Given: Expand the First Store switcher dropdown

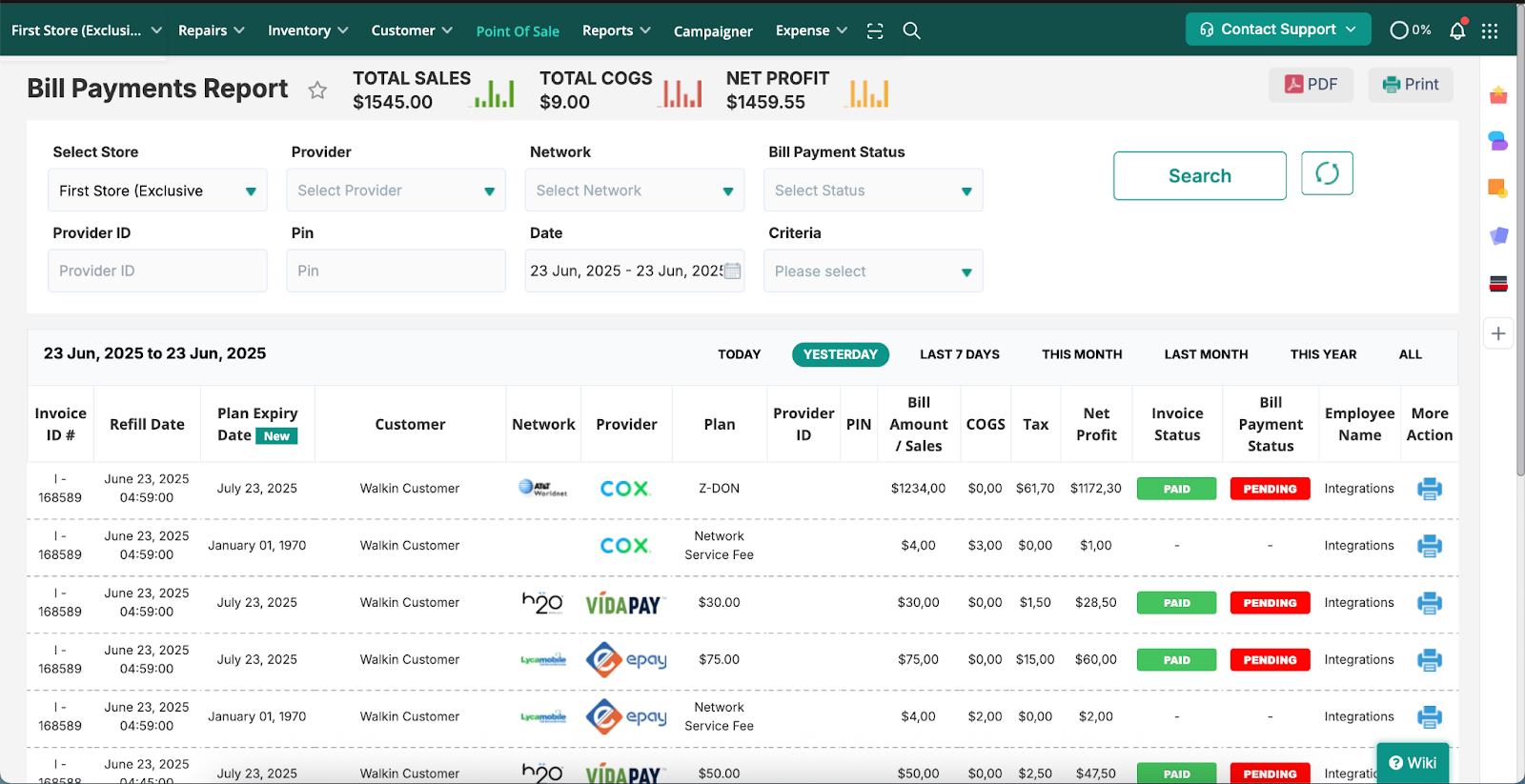Looking at the screenshot, I should (x=86, y=30).
